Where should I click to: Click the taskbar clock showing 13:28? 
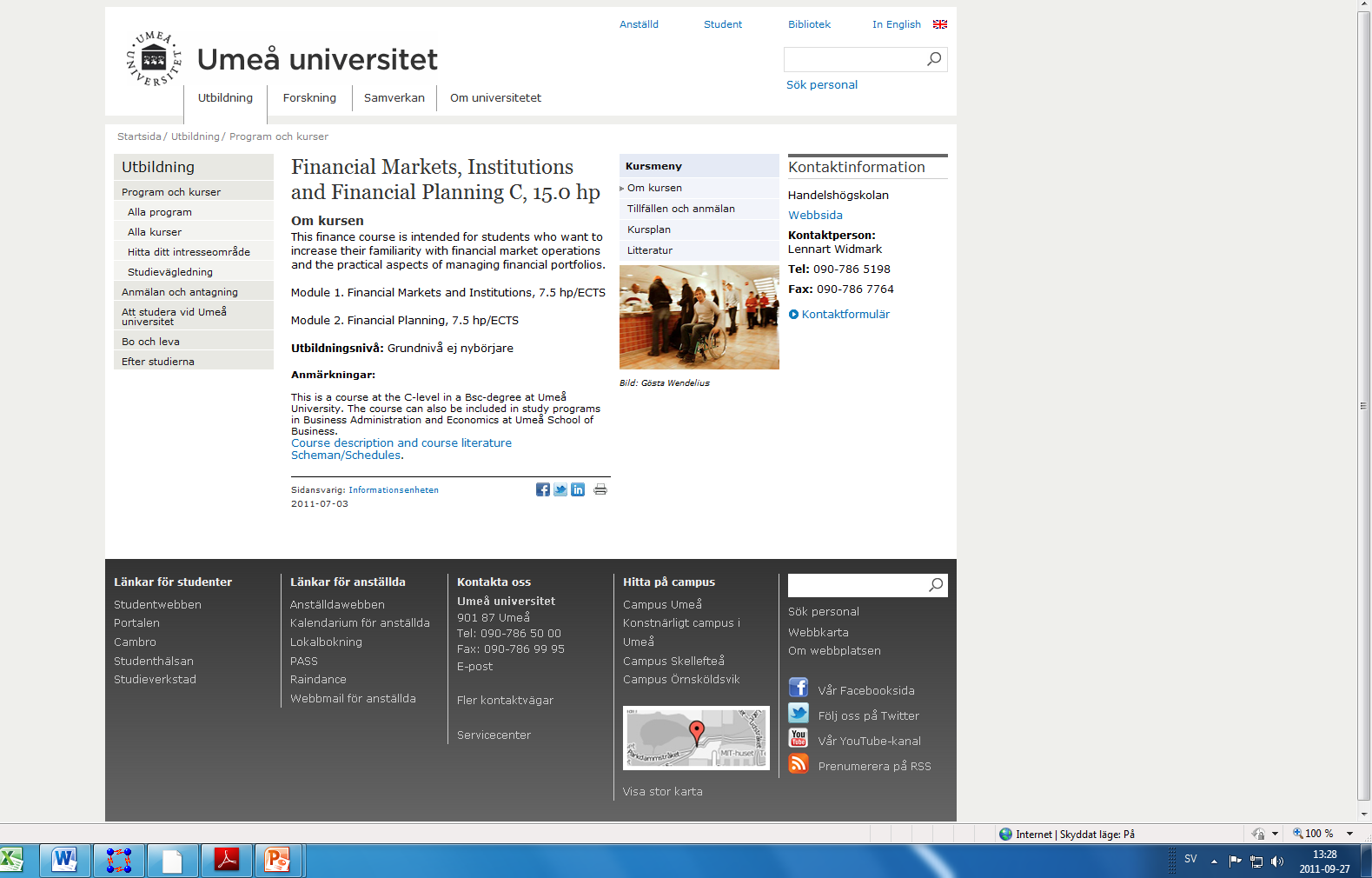(x=1324, y=855)
